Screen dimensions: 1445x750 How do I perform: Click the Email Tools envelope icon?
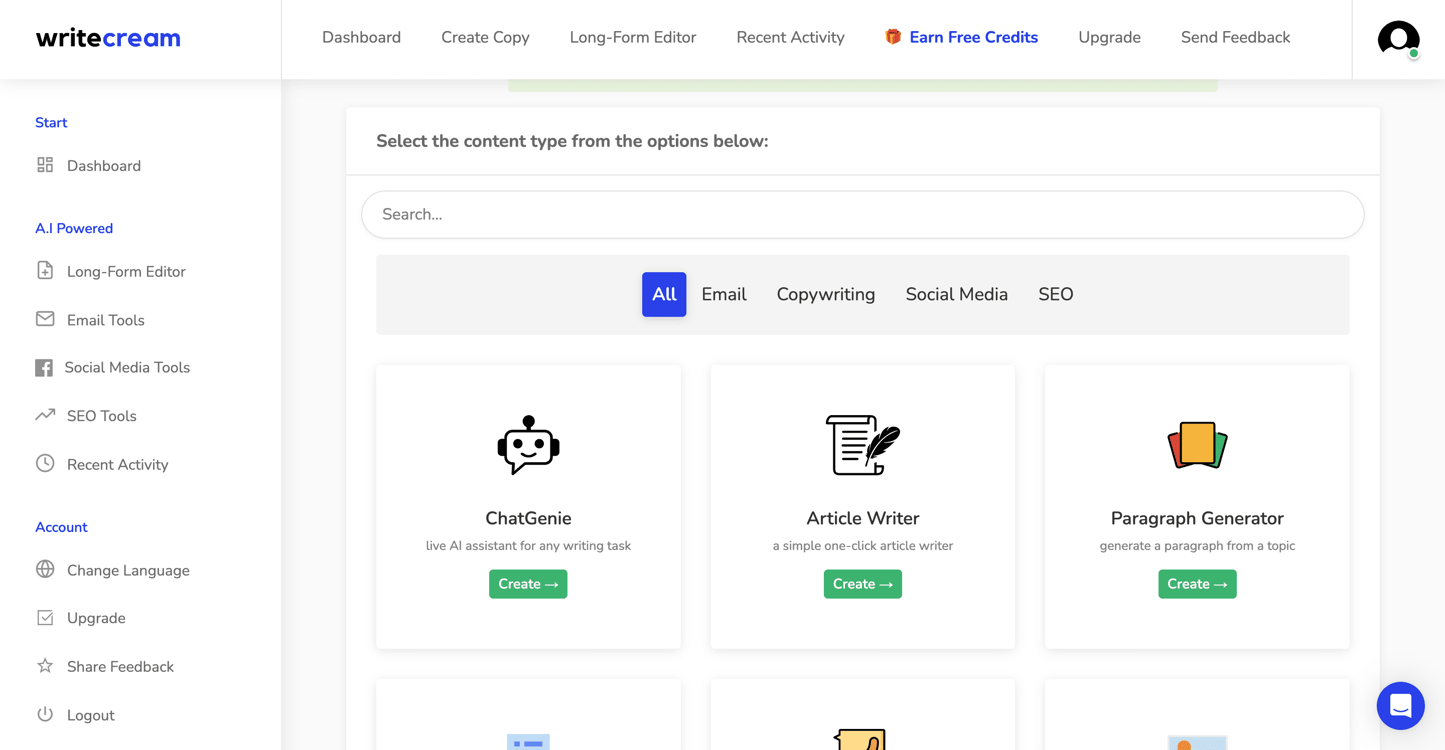pos(45,319)
